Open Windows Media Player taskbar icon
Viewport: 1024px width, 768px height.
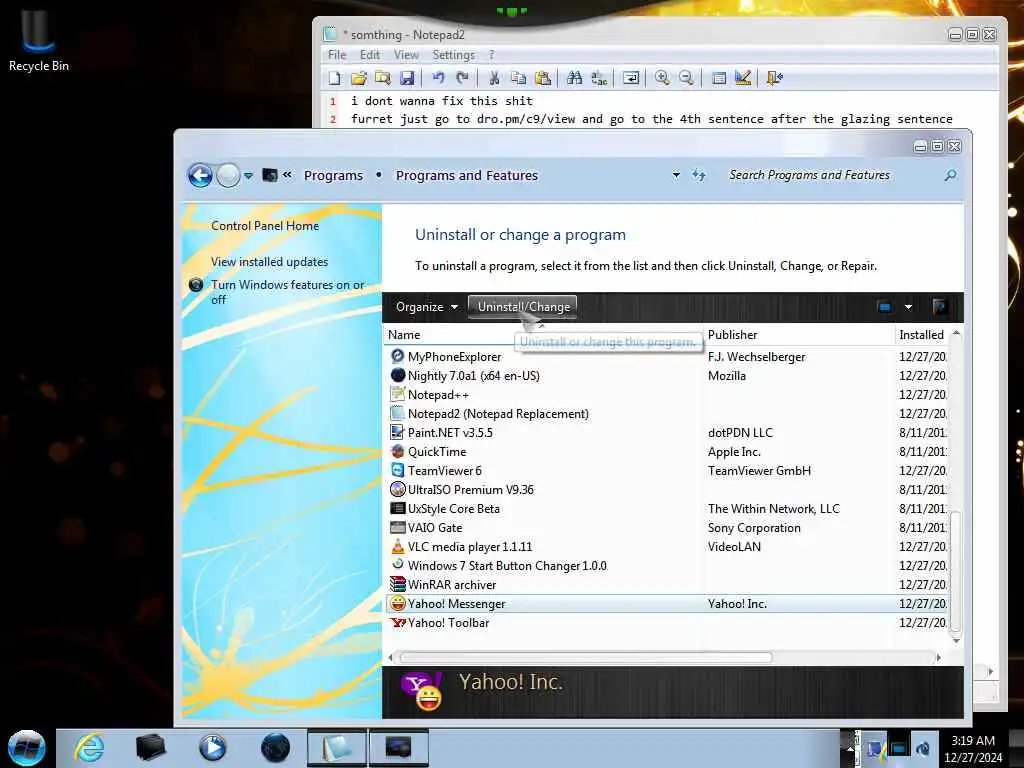point(212,748)
